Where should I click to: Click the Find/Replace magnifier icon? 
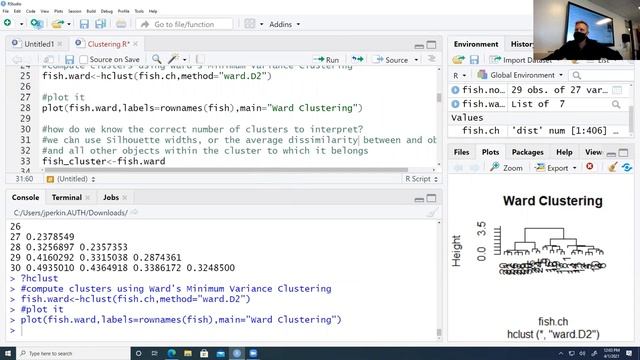point(156,60)
